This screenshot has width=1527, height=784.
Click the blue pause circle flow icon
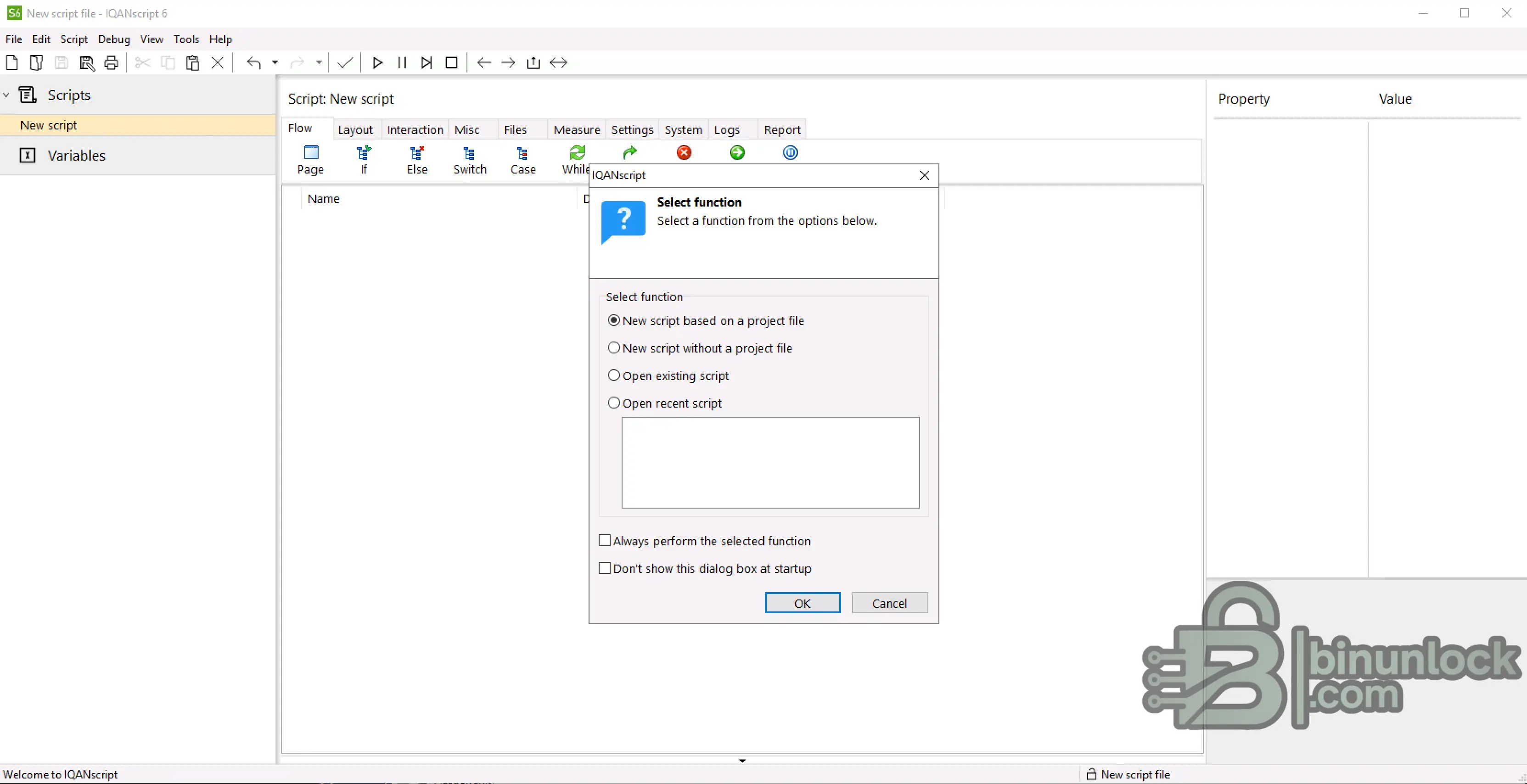coord(790,152)
